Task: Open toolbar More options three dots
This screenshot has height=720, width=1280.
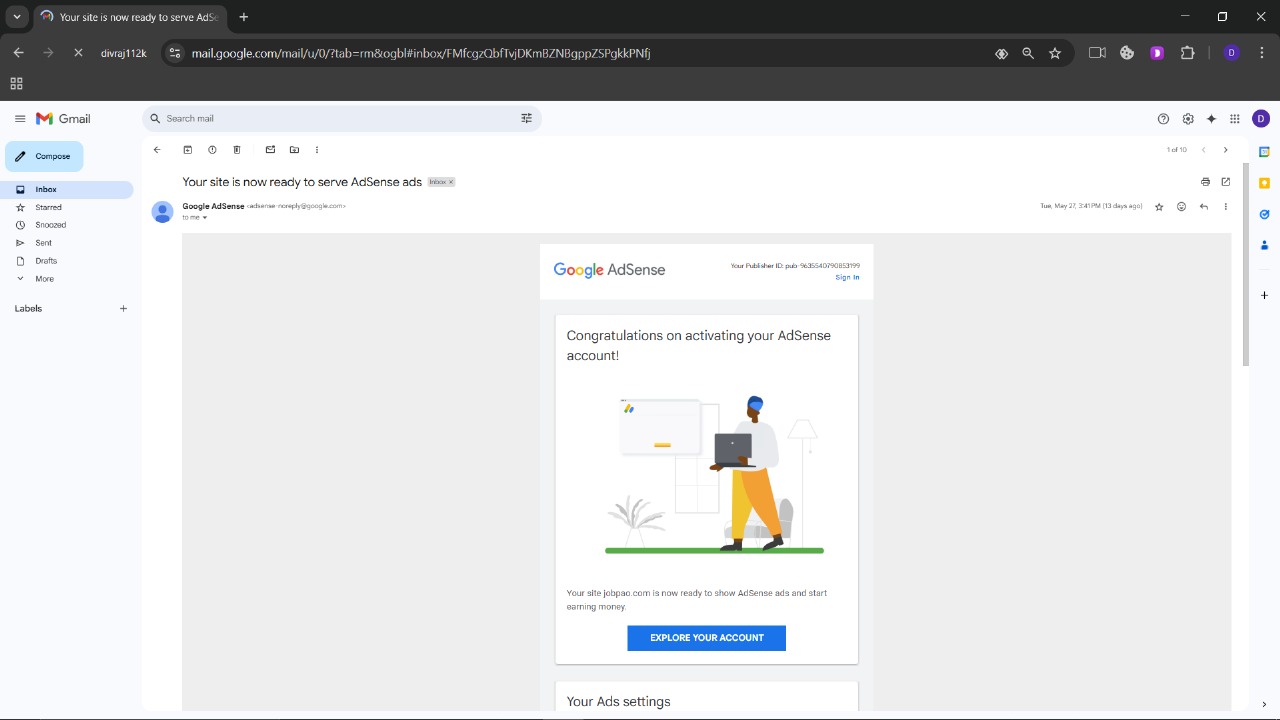Action: point(317,150)
